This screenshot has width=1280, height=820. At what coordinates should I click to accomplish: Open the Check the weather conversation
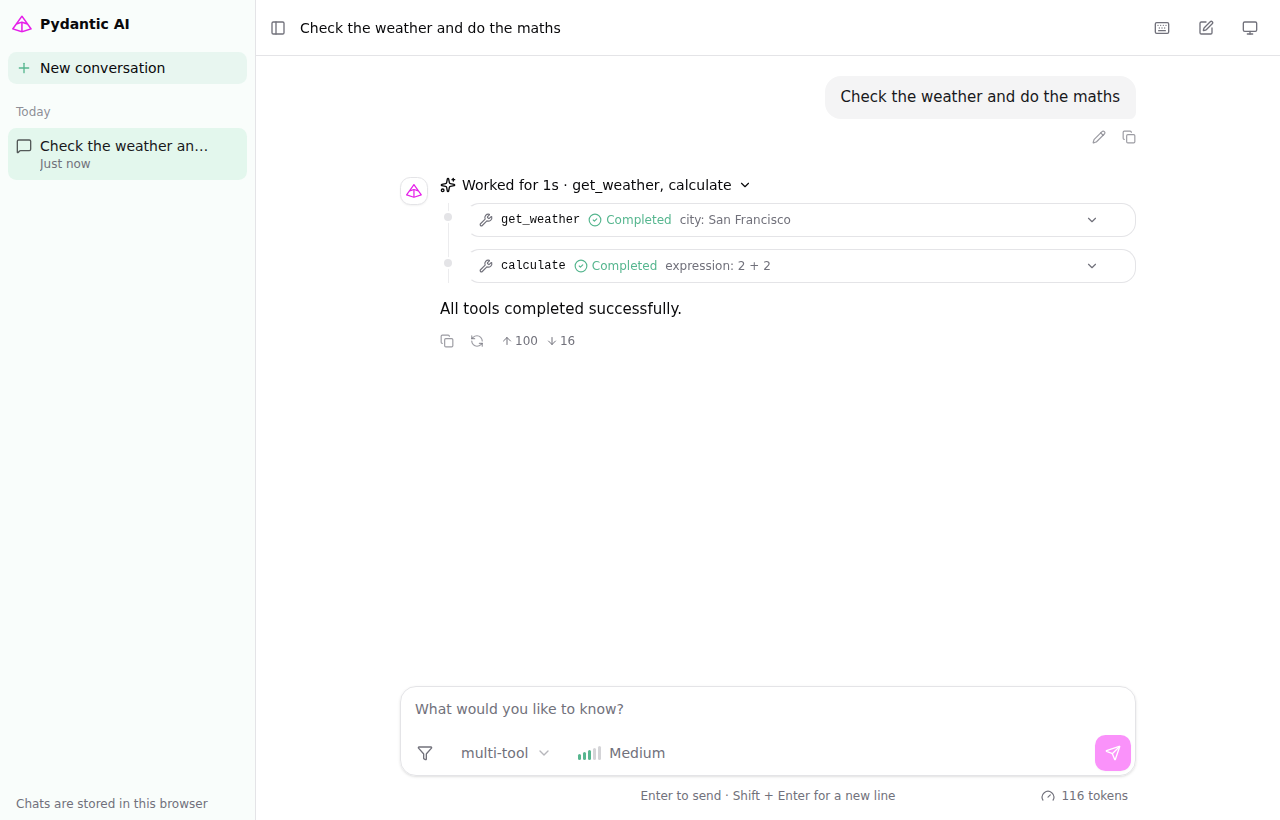coord(127,154)
